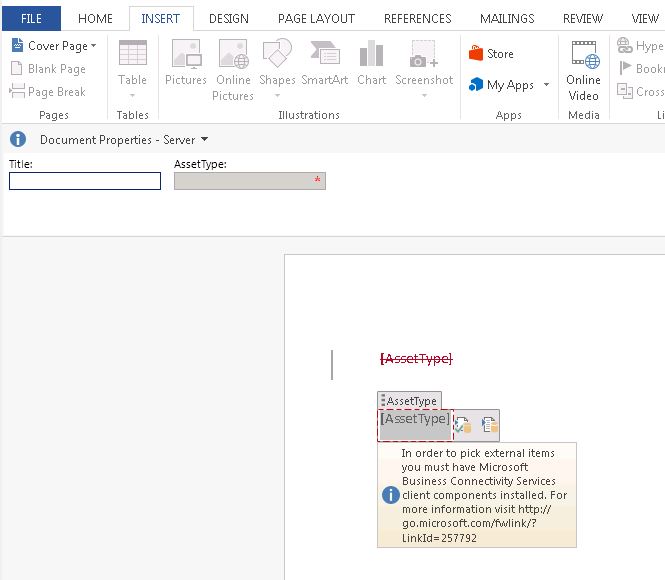Viewport: 665px width, 580px height.
Task: Switch to the VIEW tab
Action: click(645, 19)
